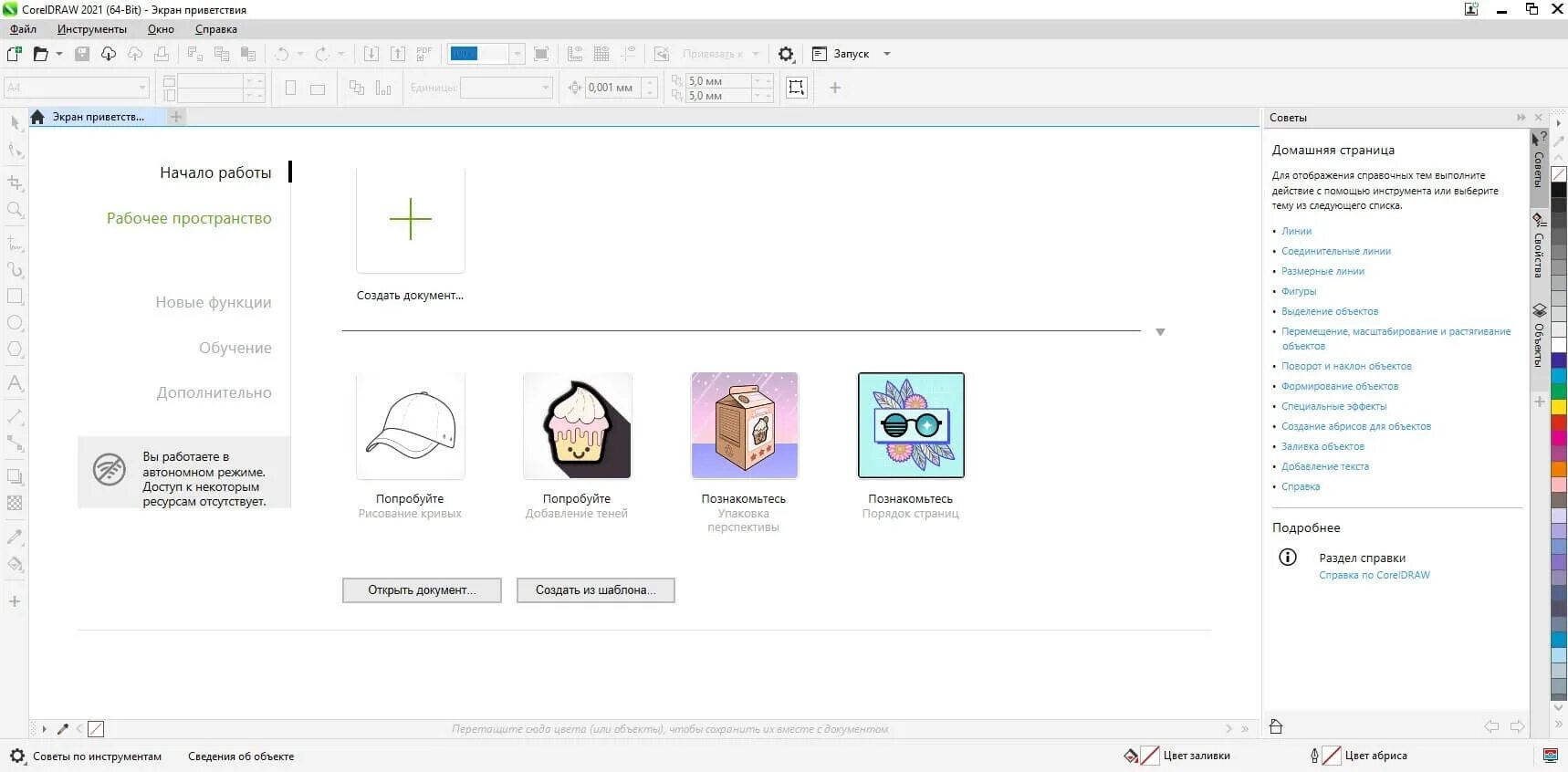This screenshot has height=772, width=1568.
Task: Expand the document palette flyout arrow
Action: click(x=44, y=729)
